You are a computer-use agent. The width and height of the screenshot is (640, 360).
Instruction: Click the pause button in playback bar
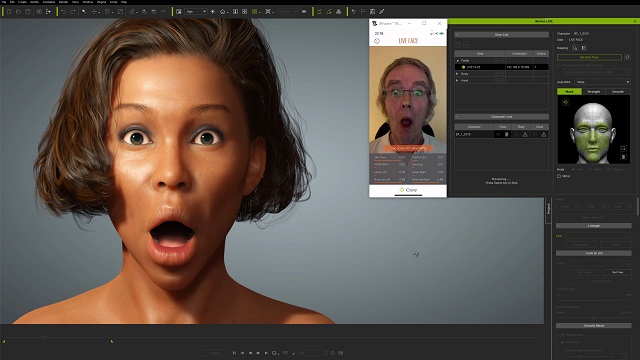point(234,353)
